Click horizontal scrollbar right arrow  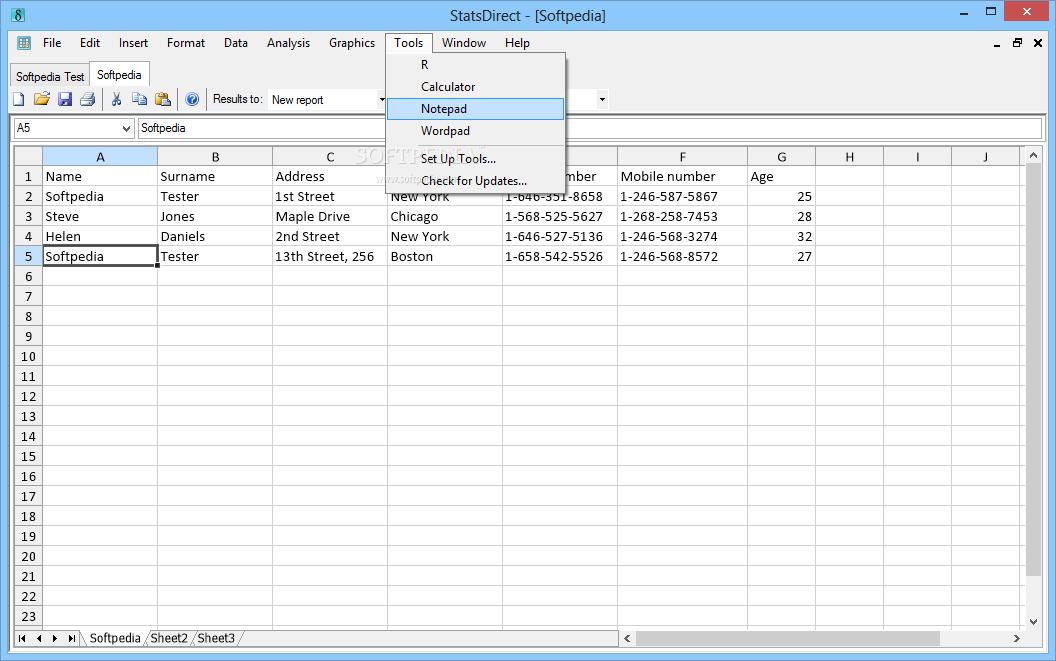(x=1016, y=638)
